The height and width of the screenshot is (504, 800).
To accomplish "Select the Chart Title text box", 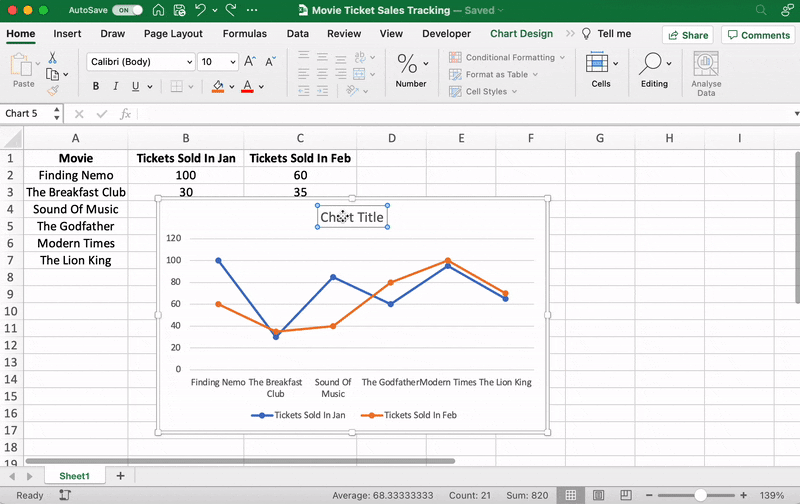I will [x=352, y=217].
